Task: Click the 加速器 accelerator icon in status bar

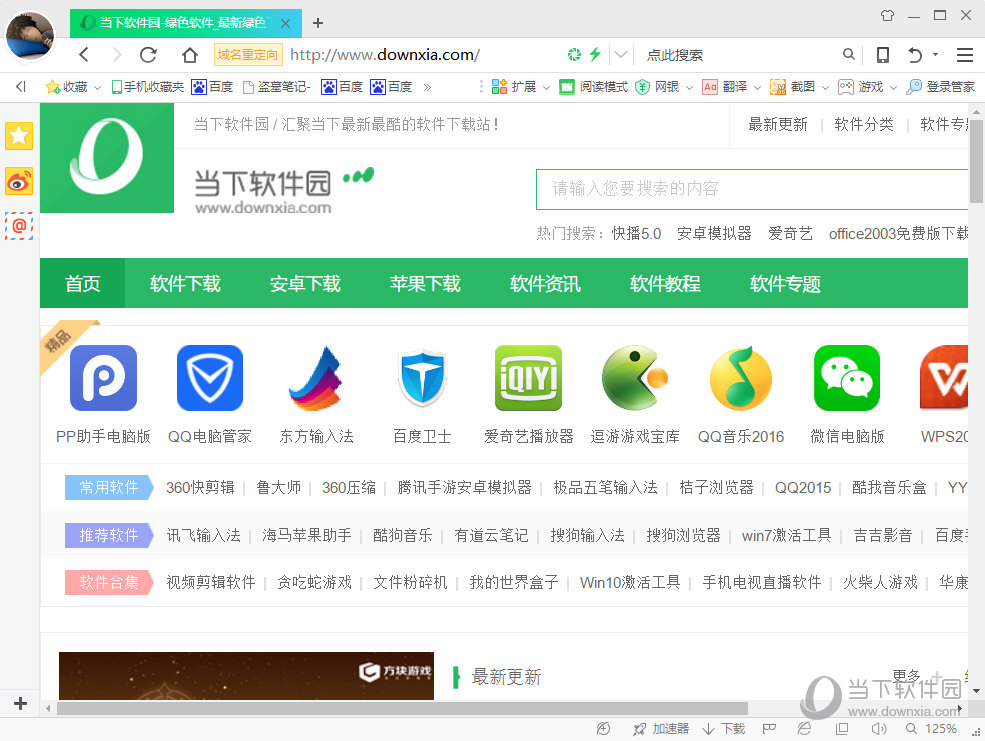Action: point(660,728)
